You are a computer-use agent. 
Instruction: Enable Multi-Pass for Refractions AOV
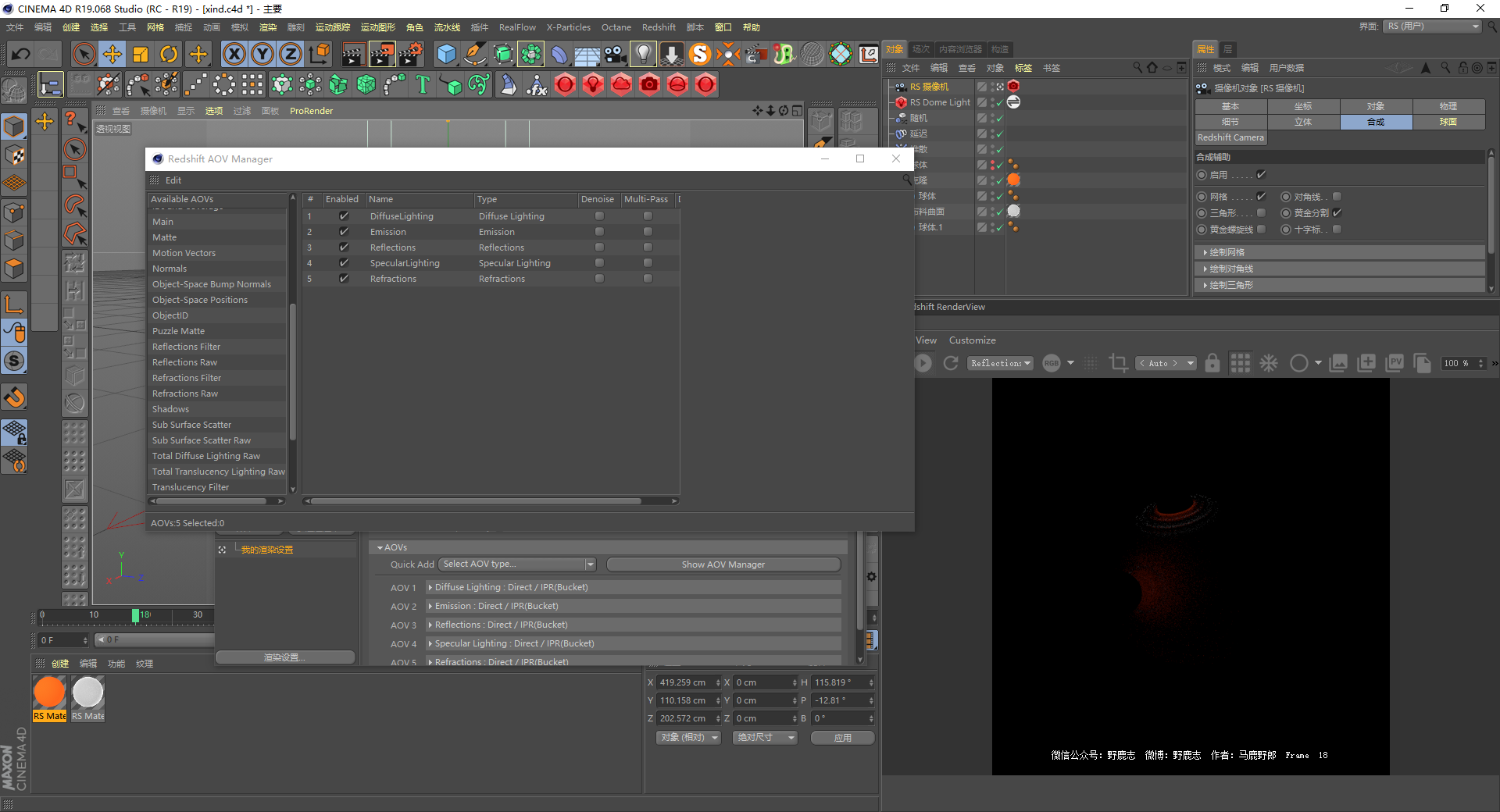(x=648, y=279)
